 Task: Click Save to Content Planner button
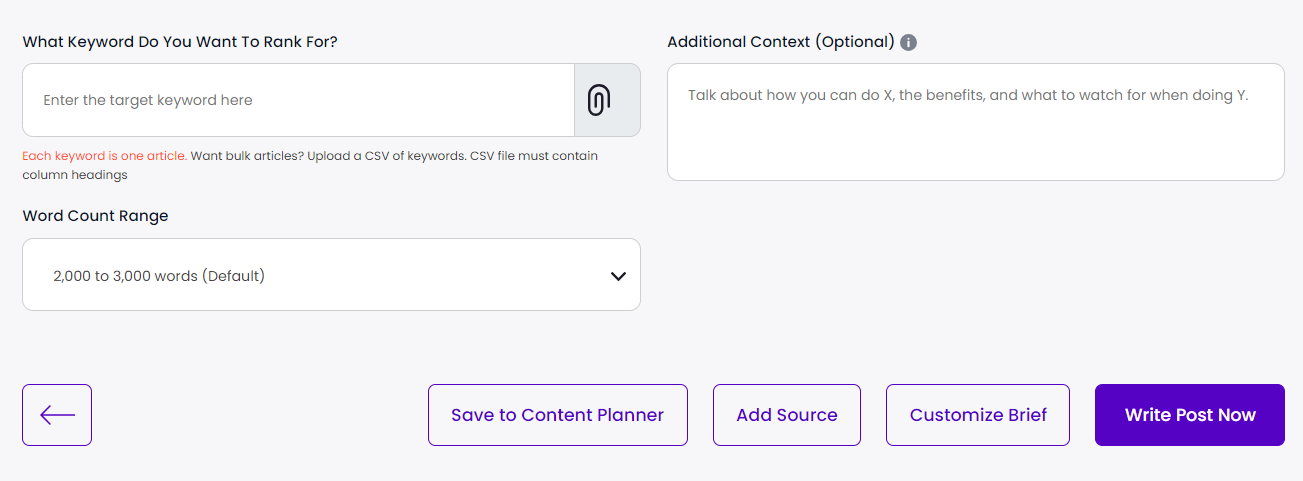point(557,415)
